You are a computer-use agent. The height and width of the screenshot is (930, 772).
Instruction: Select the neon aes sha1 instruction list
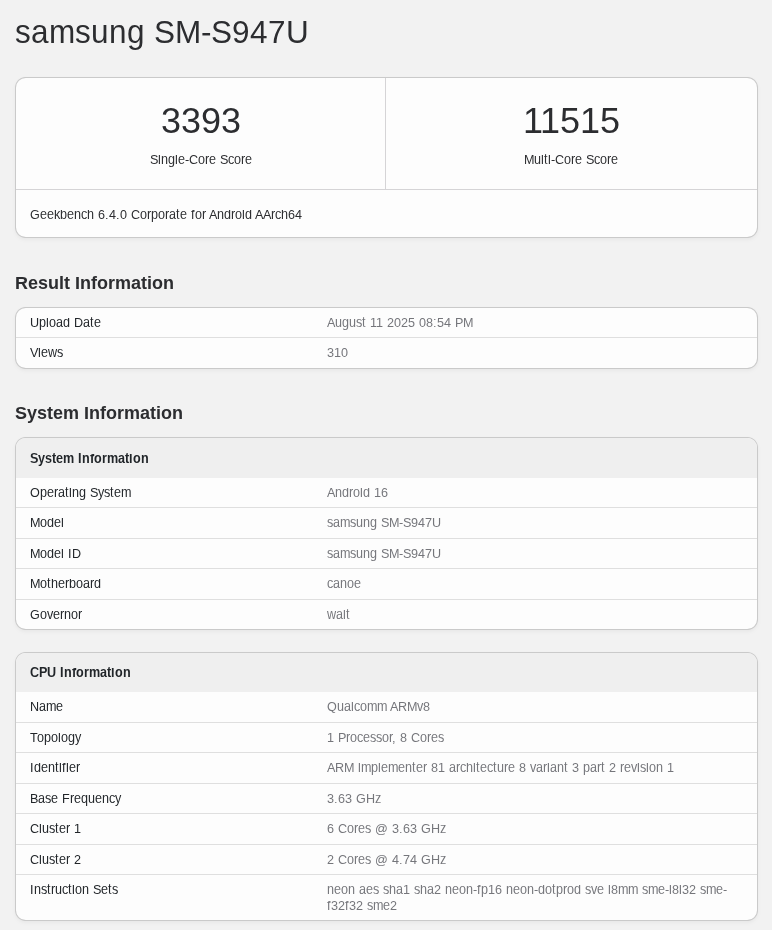[x=527, y=897]
